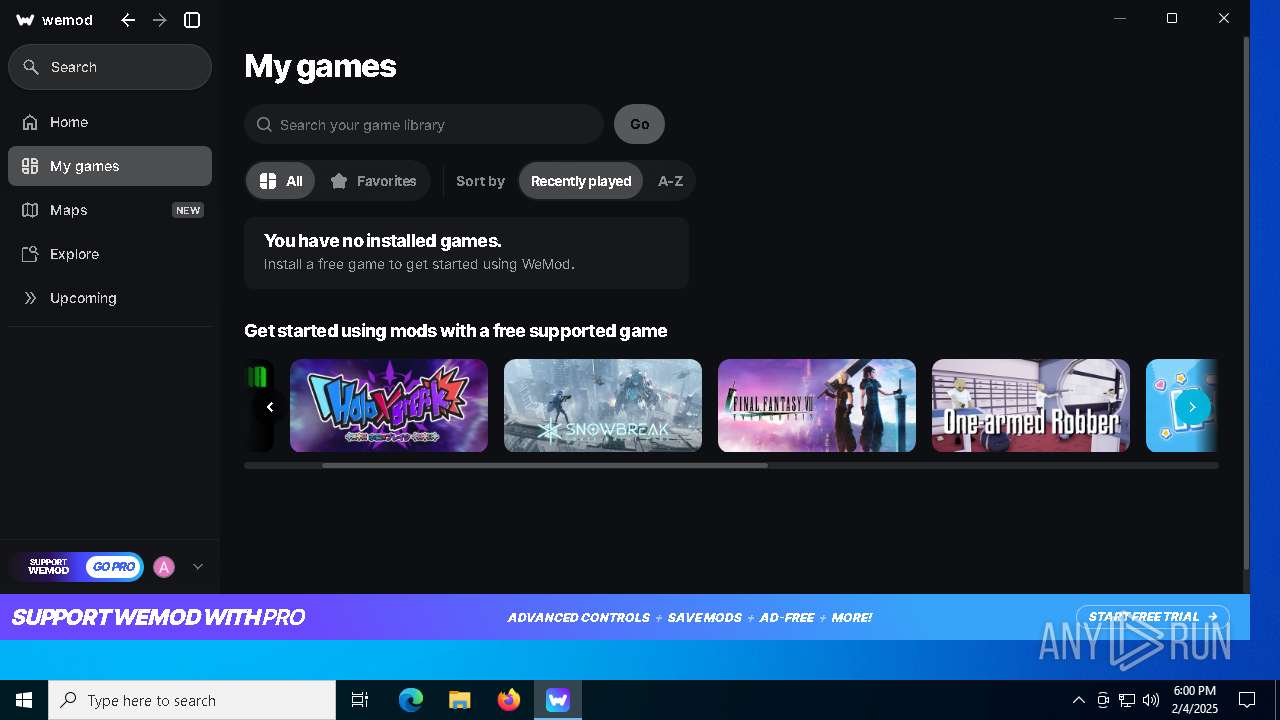Screen dimensions: 1280x720
Task: Expand the account dropdown chevron
Action: tap(198, 567)
